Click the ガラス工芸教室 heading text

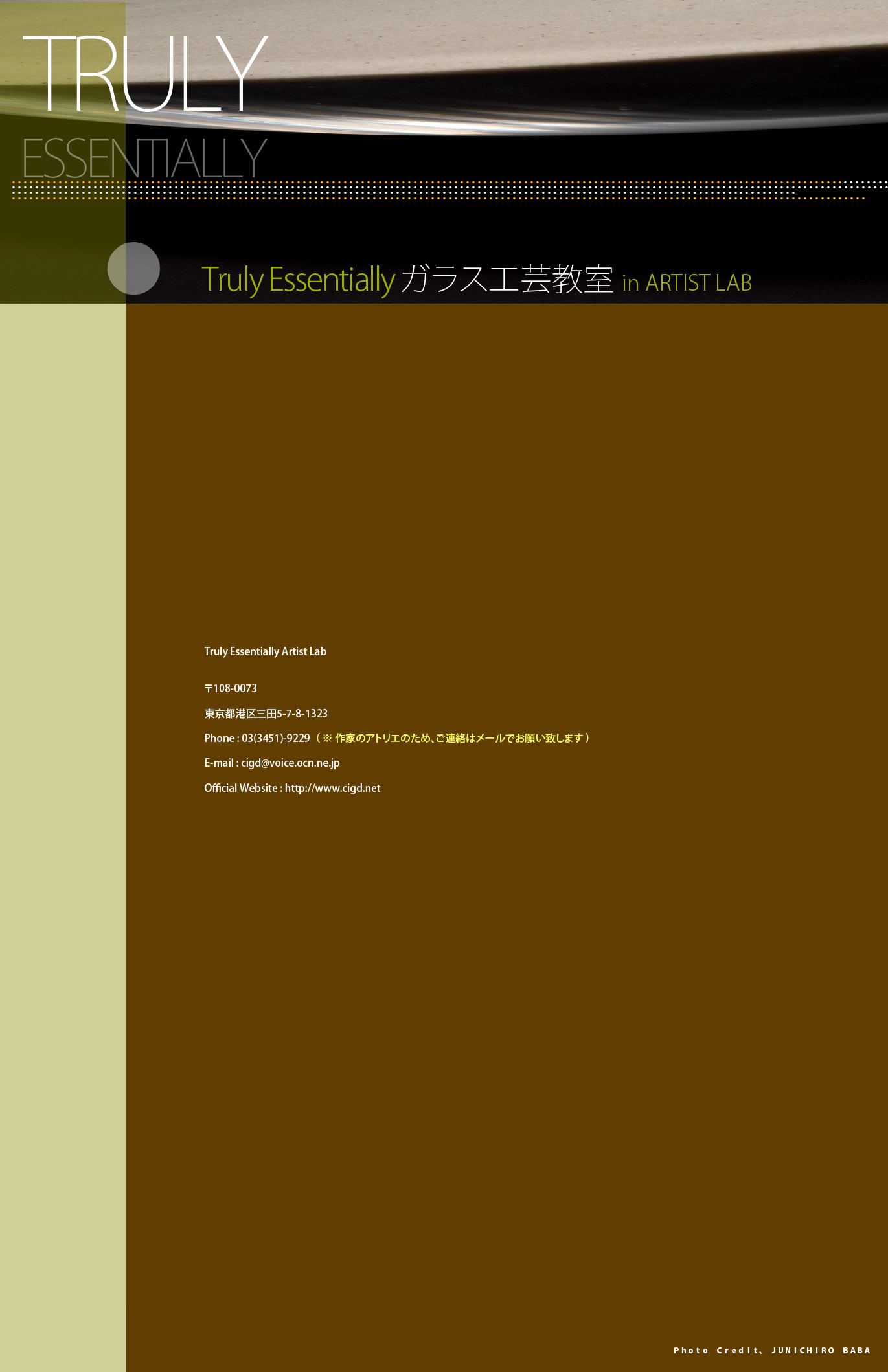(x=507, y=280)
